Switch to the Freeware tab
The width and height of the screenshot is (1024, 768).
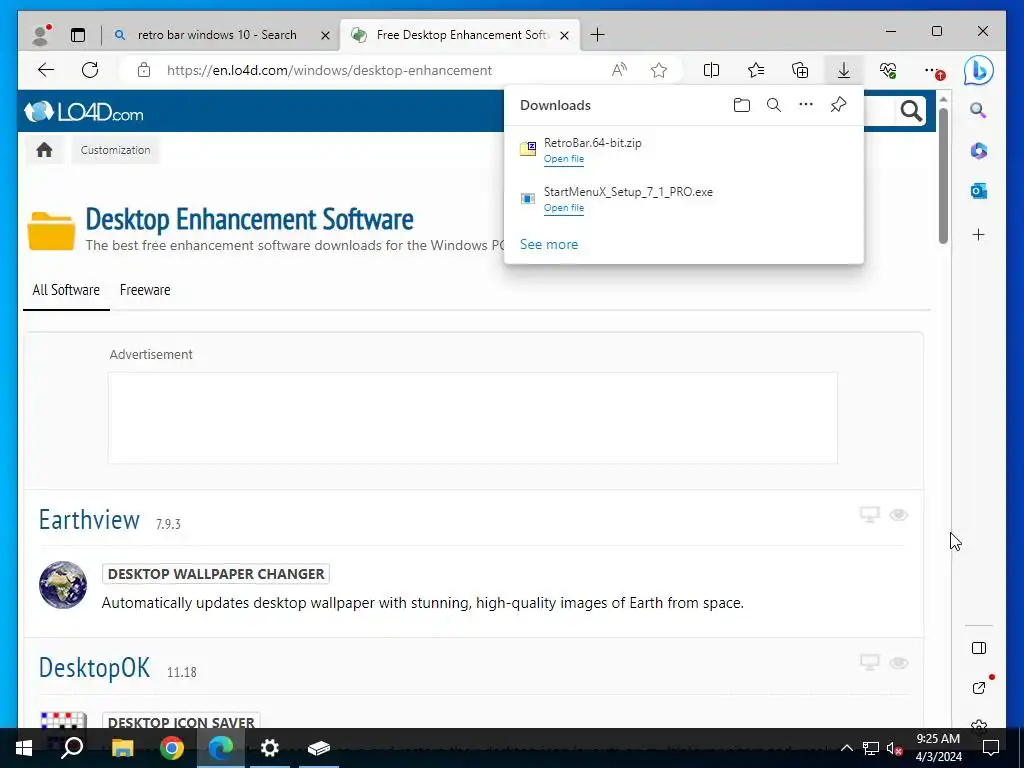point(145,290)
